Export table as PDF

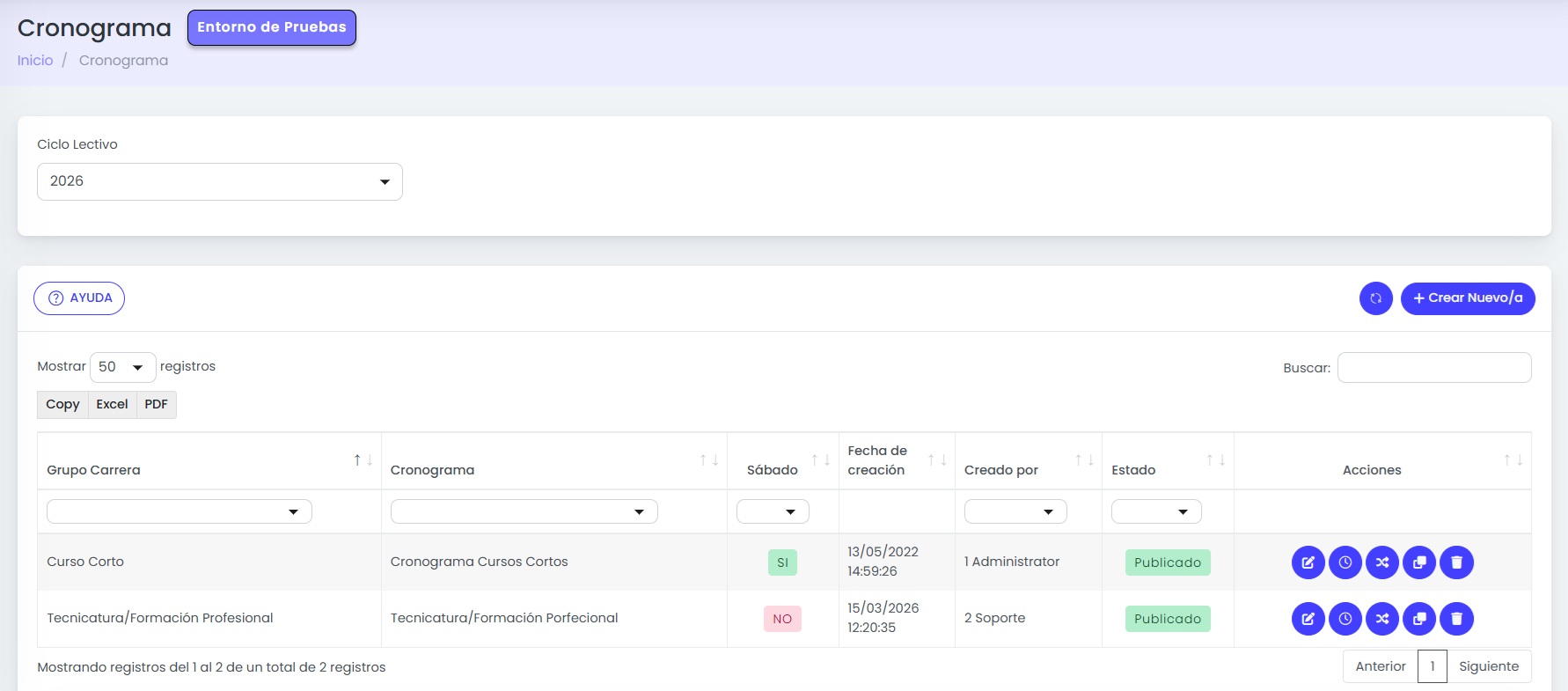click(x=156, y=405)
